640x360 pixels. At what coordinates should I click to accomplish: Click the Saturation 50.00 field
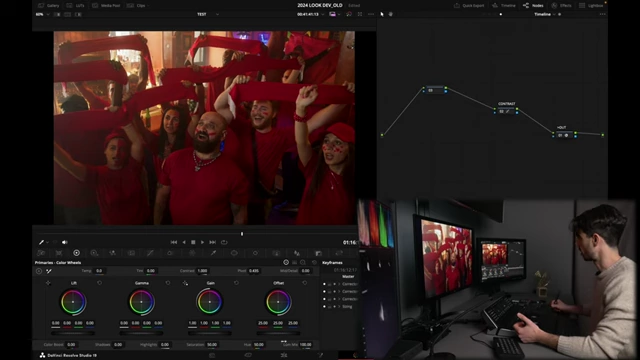[212, 344]
